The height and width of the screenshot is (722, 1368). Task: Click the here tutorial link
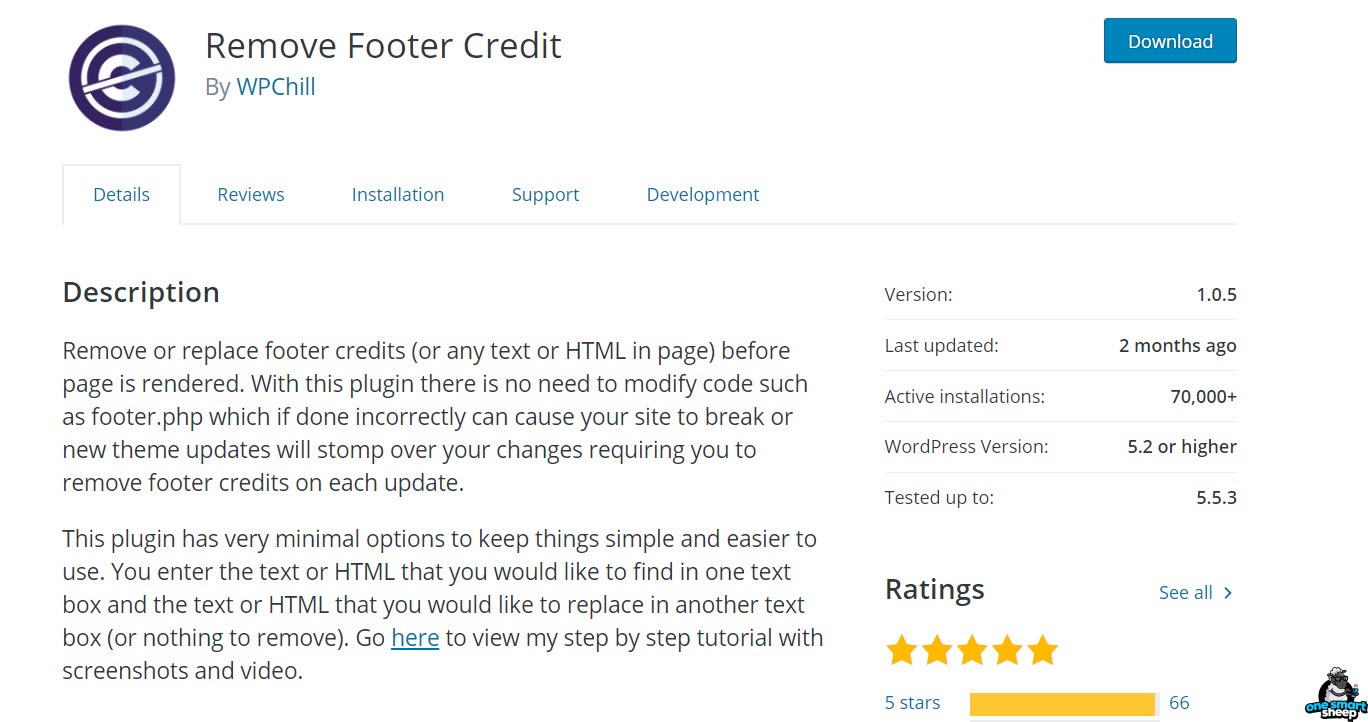[415, 637]
